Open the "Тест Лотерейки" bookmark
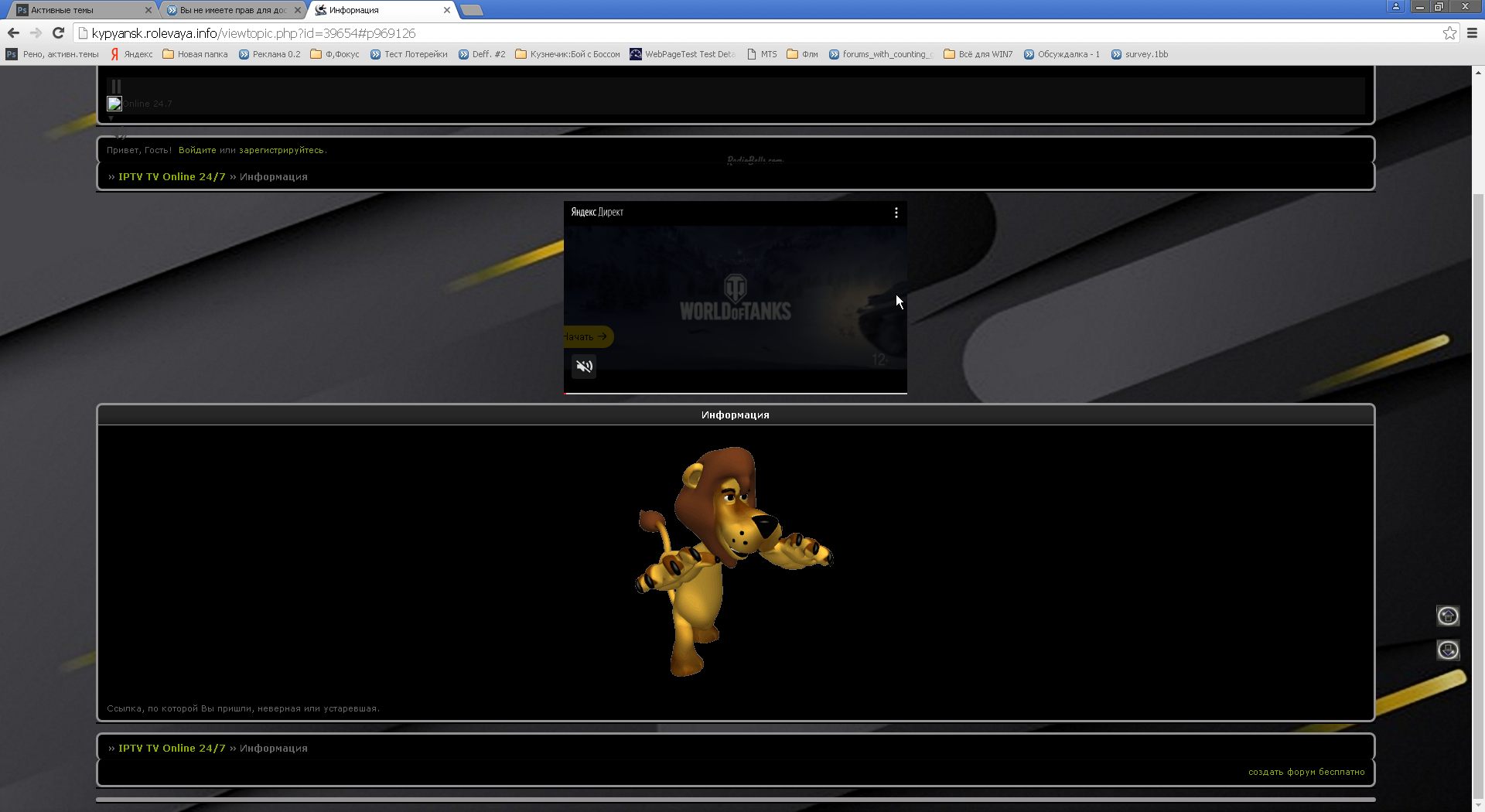The image size is (1485, 812). click(x=408, y=54)
